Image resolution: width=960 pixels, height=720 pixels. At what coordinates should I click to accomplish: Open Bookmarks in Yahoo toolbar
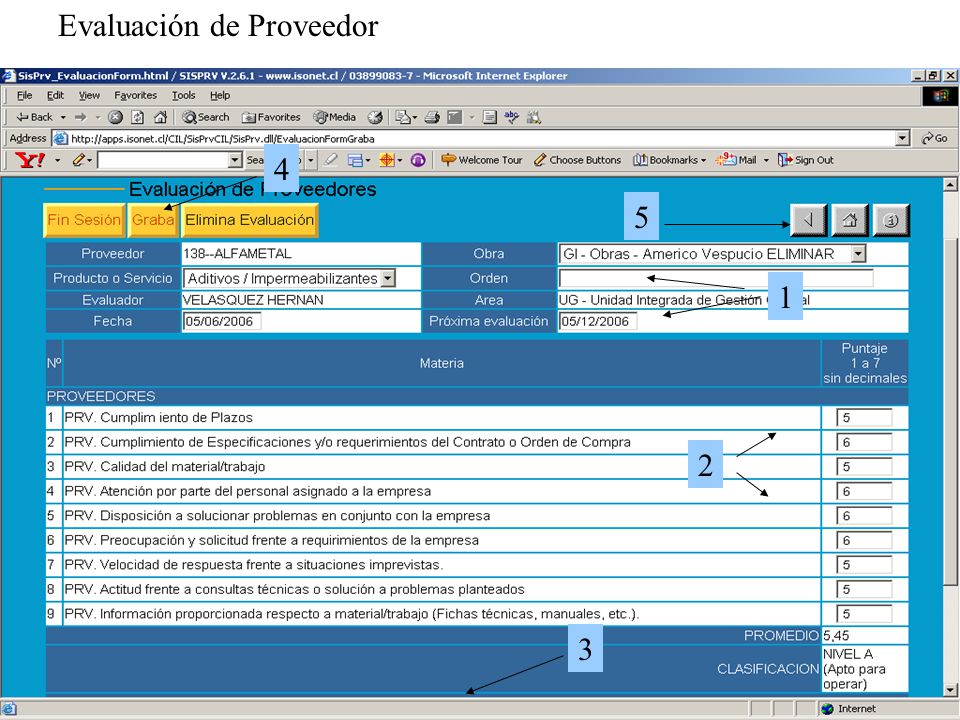coord(666,160)
